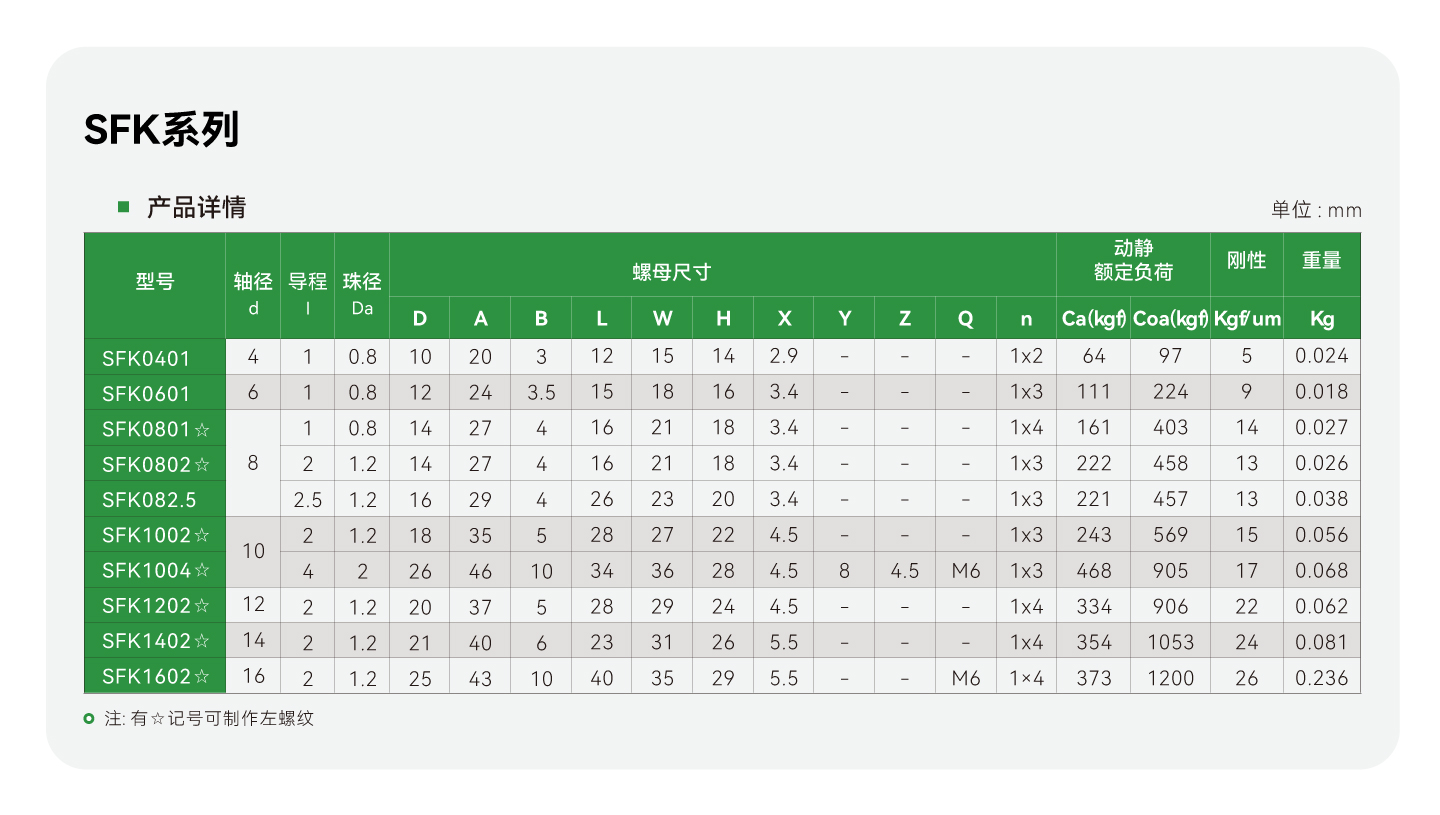Click the star next to SFK1402
The height and width of the screenshot is (815, 1440).
point(203,642)
